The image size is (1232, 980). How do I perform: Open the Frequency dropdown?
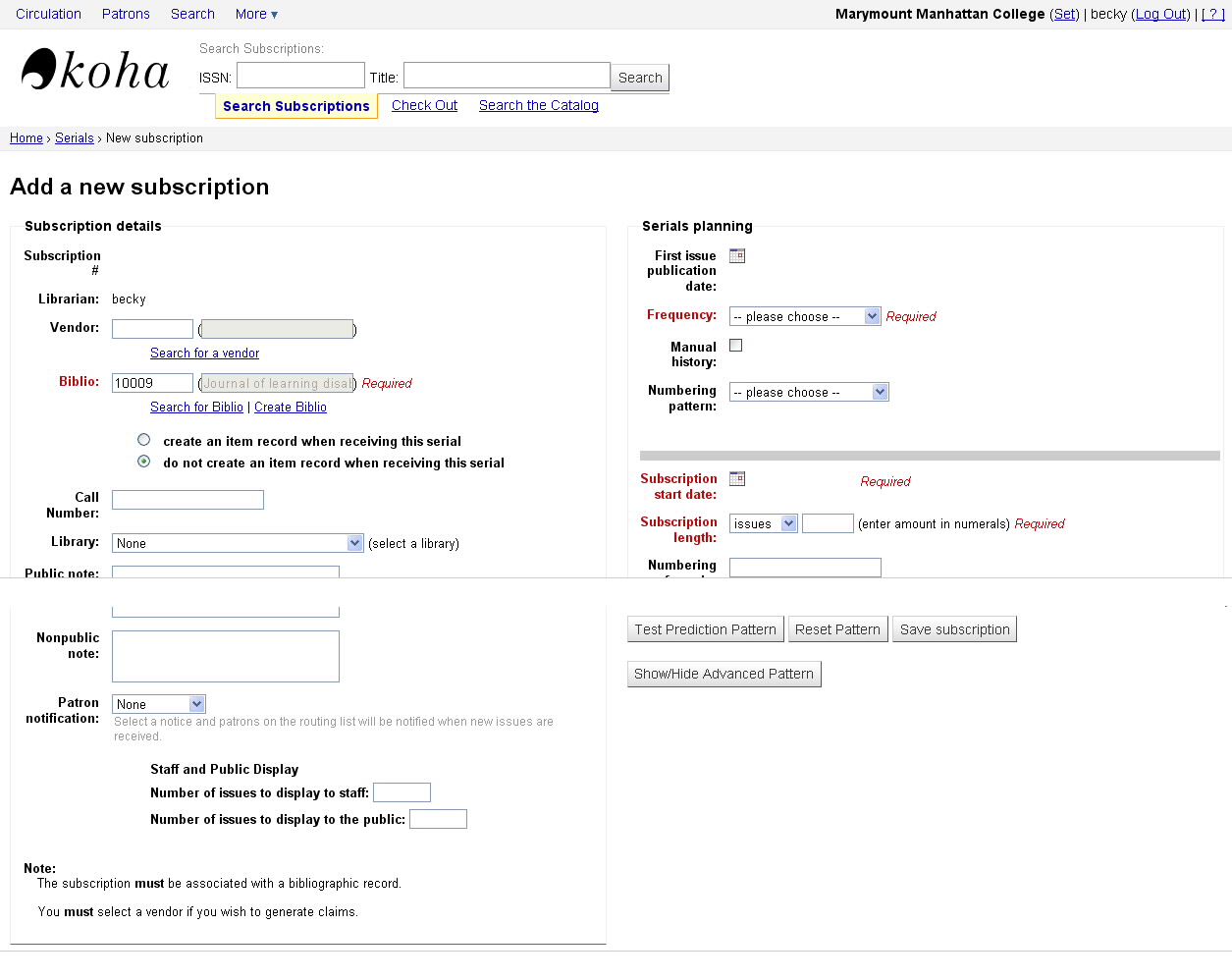[804, 316]
